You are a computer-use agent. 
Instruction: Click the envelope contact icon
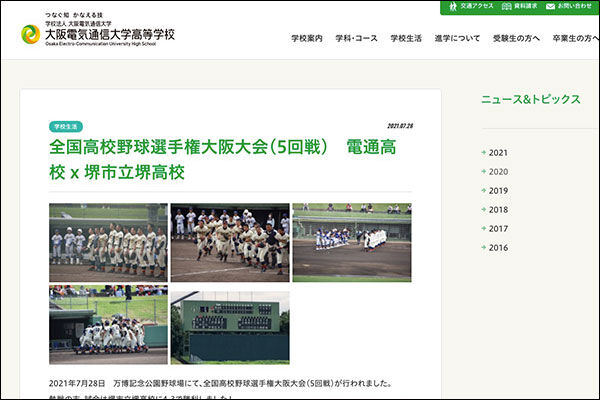(x=550, y=7)
